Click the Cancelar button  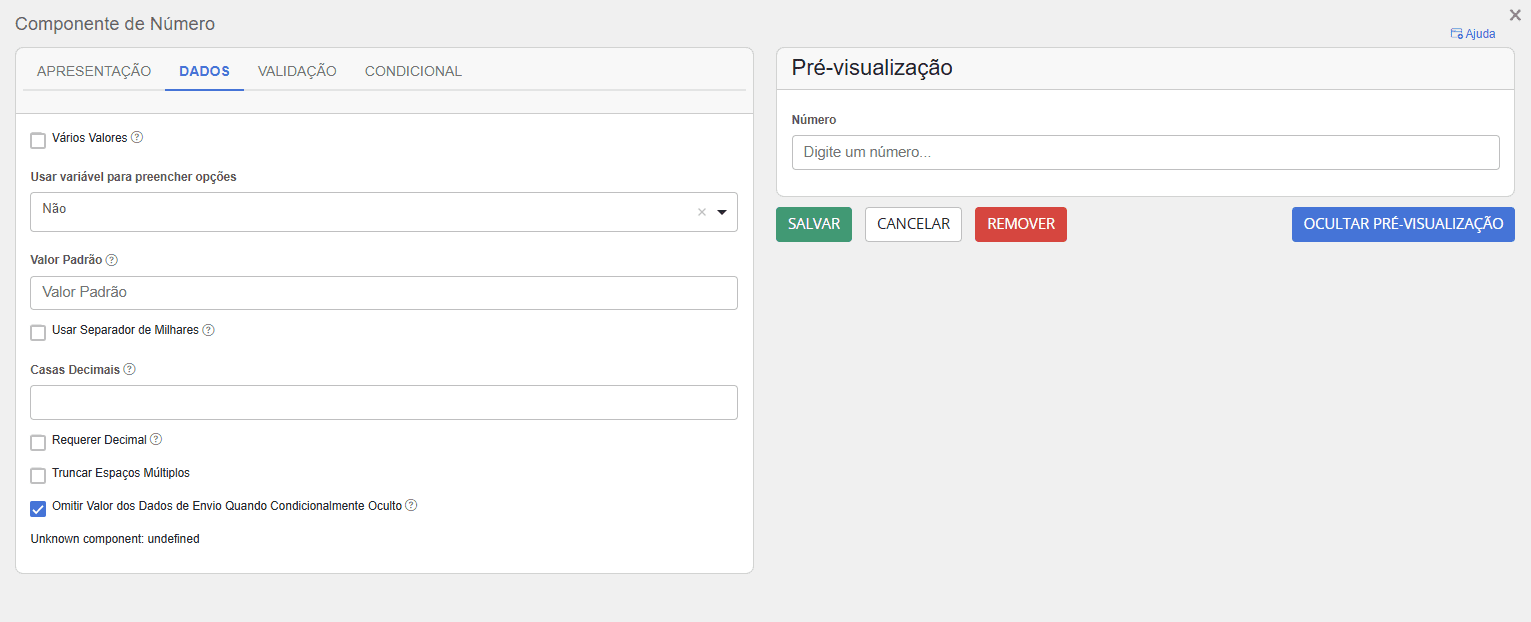pyautogui.click(x=913, y=224)
